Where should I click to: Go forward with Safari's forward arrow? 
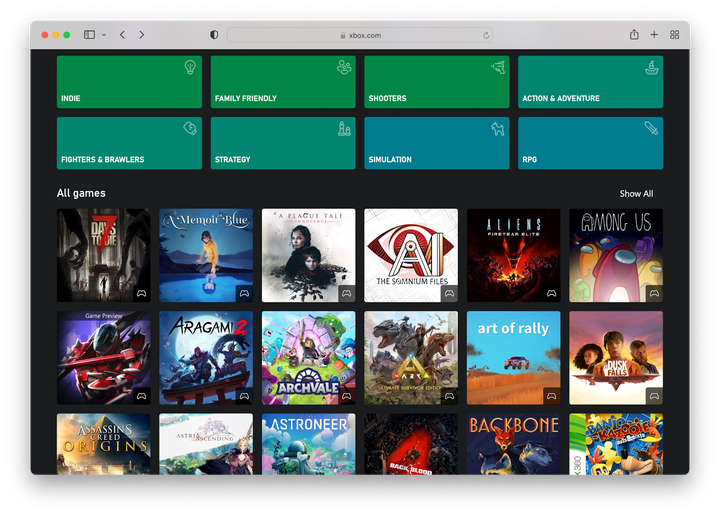(x=142, y=35)
